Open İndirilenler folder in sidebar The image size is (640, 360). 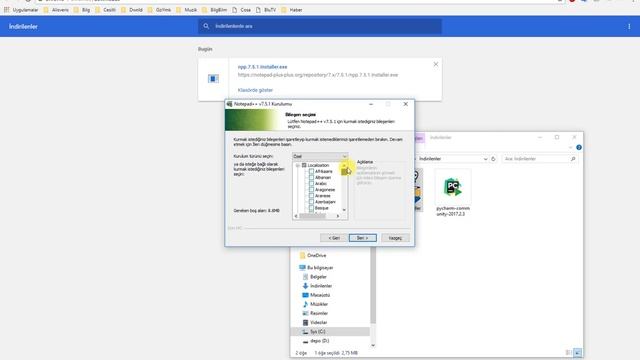point(317,286)
